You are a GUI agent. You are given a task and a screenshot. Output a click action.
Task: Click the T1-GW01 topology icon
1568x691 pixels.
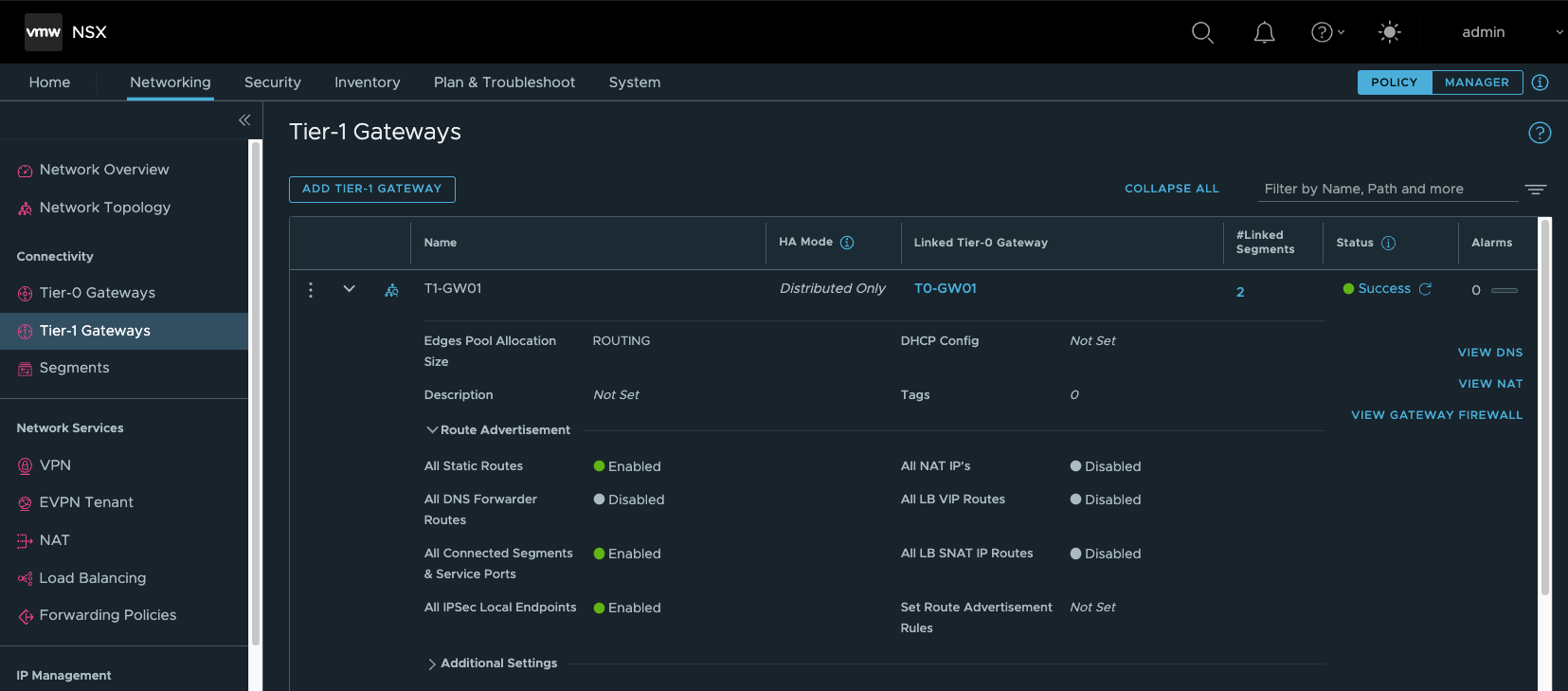pyautogui.click(x=391, y=290)
